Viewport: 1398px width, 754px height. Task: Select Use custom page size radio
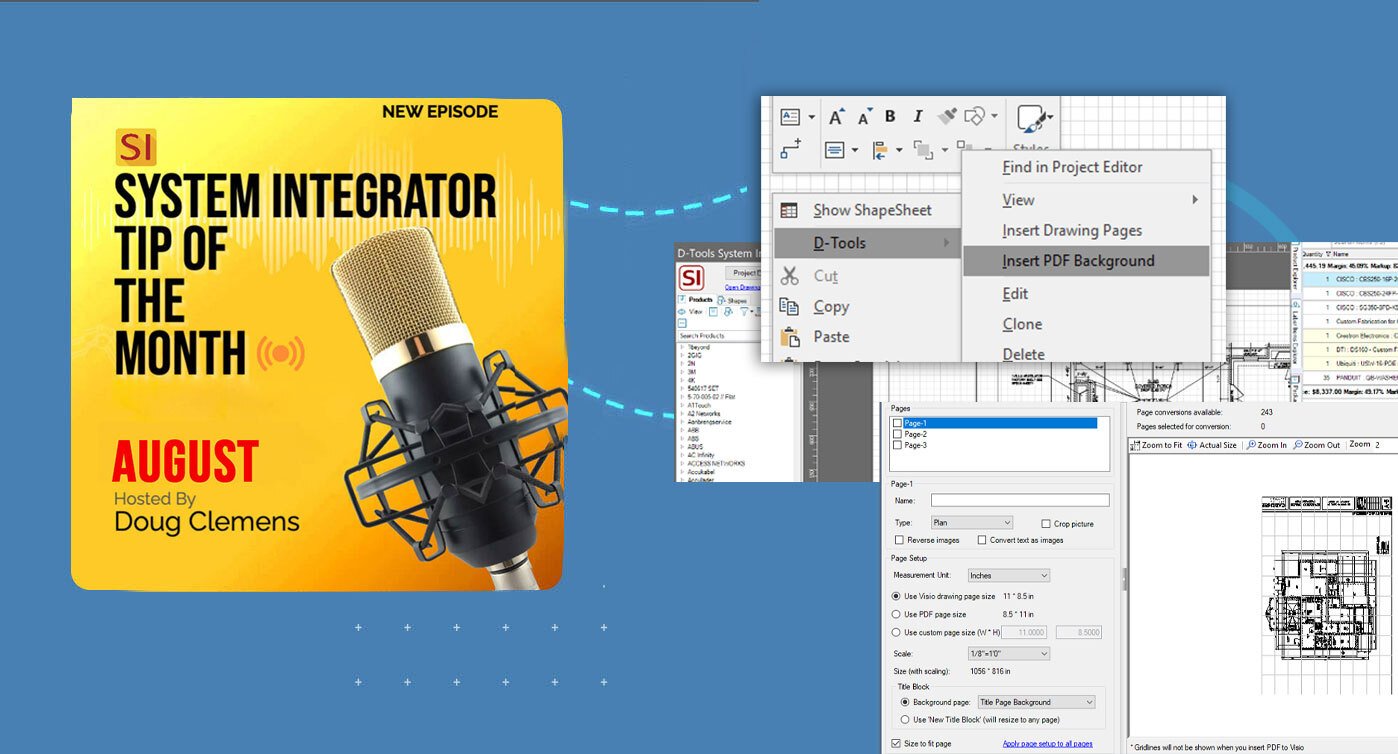tap(896, 632)
